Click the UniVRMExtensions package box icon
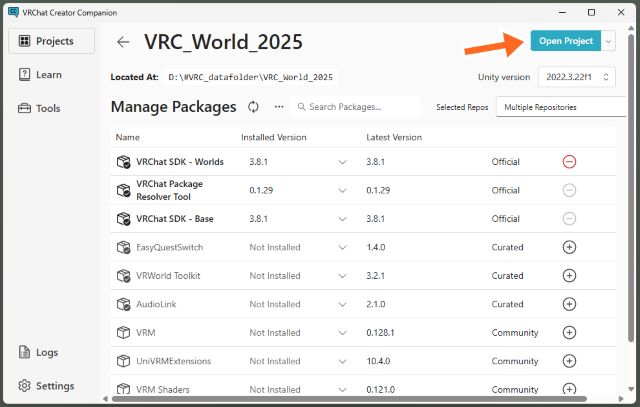This screenshot has height=407, width=640. 123,361
